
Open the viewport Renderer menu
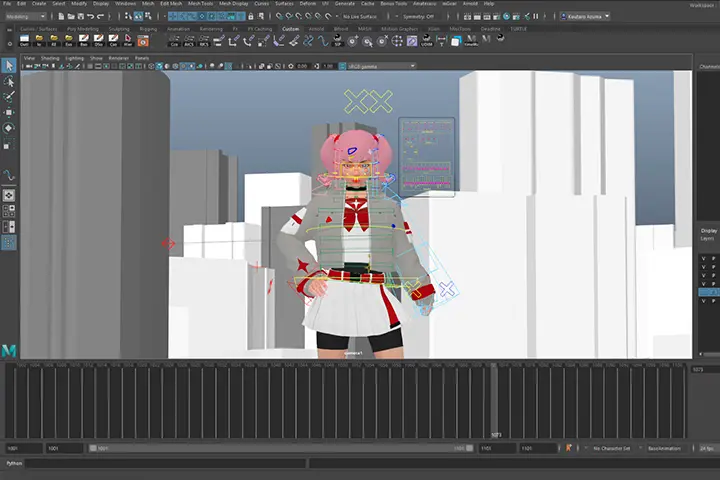pyautogui.click(x=118, y=58)
